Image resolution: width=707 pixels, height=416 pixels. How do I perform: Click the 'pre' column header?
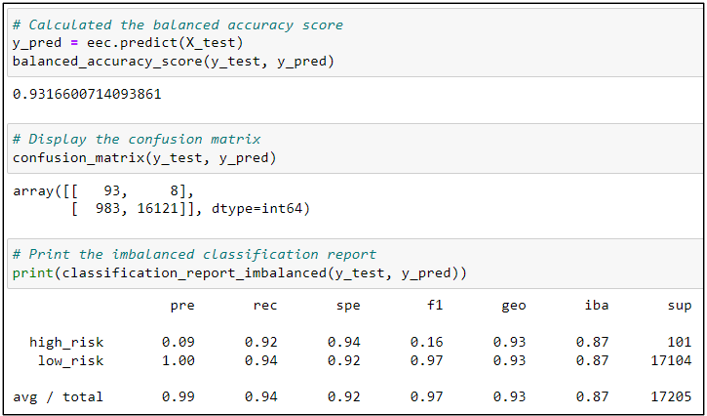[x=183, y=306]
